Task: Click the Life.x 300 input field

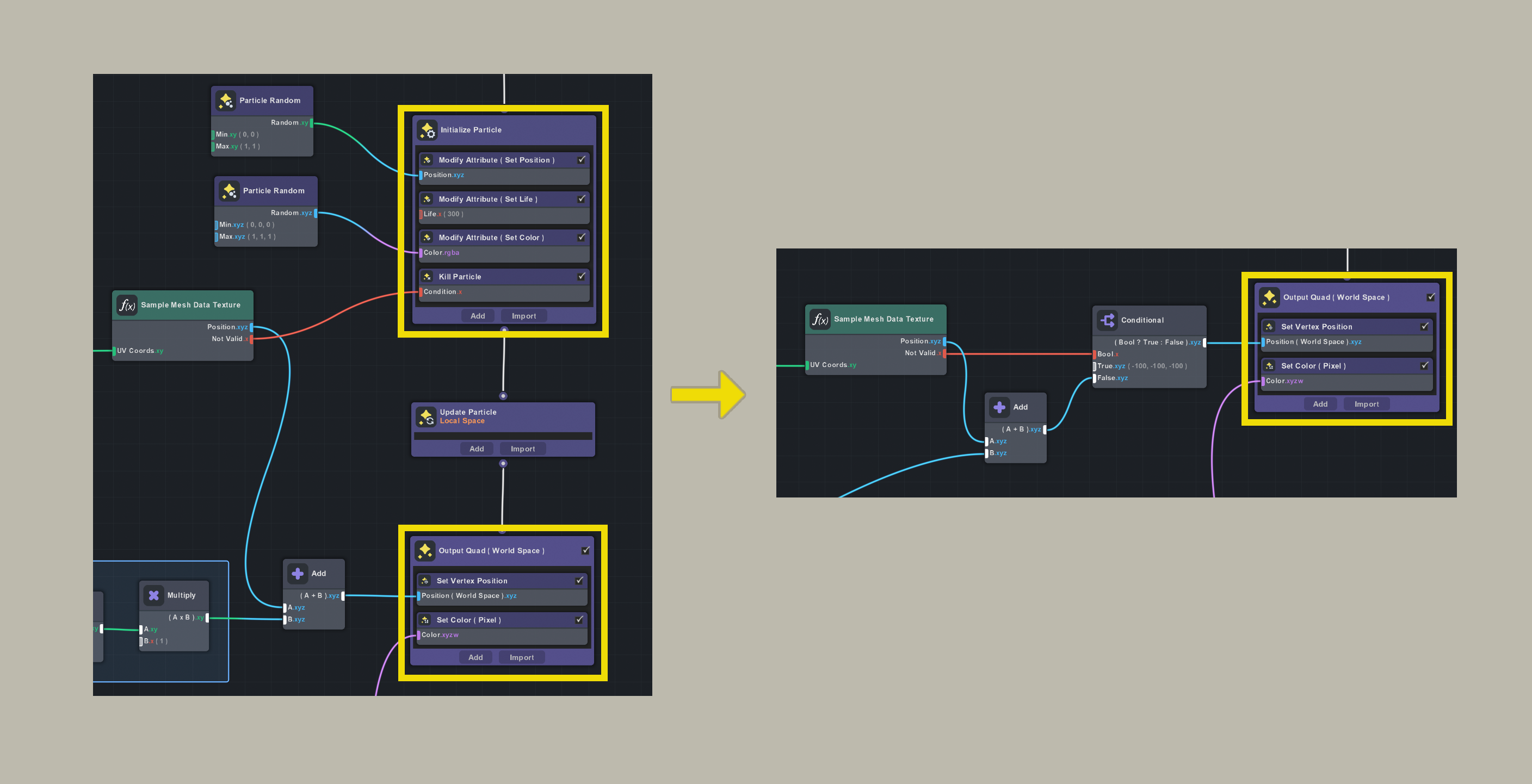Action: [453, 214]
